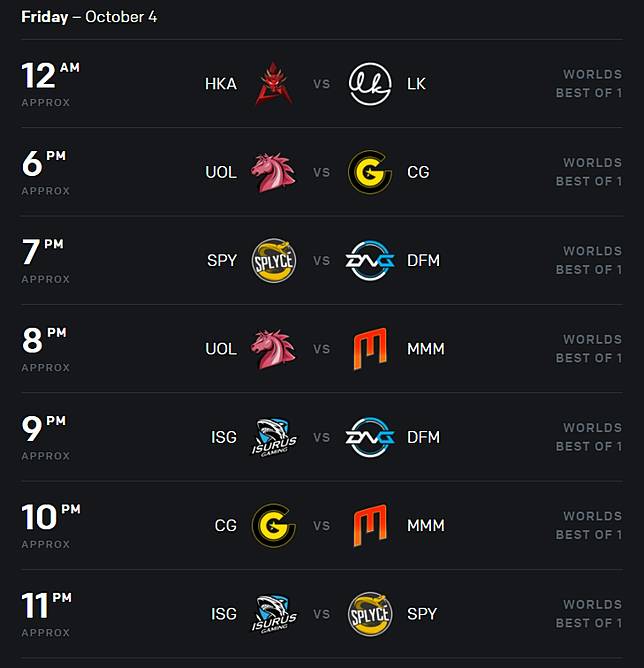Select the Unicorns logo in 6 PM match
644x668 pixels.
click(x=273, y=172)
